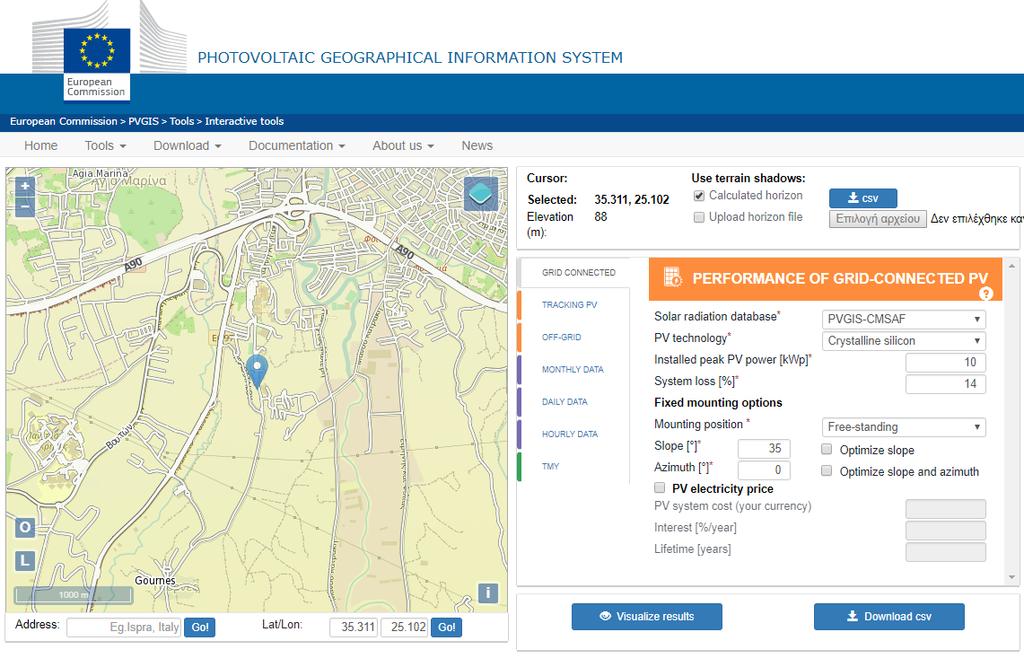Go to the Home page
The image size is (1024, 667).
coord(40,146)
